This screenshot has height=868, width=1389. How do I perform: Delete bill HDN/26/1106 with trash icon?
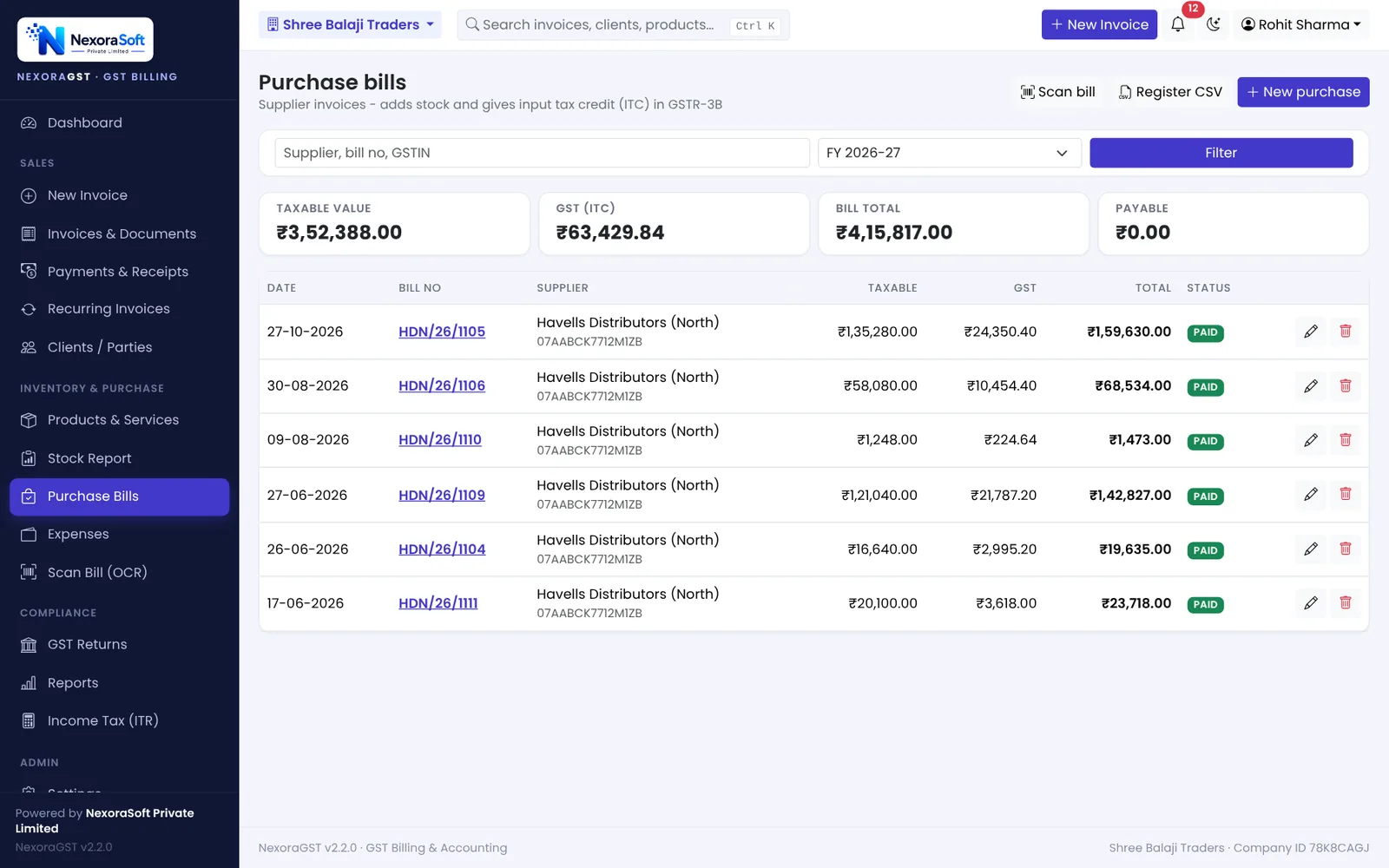point(1346,385)
